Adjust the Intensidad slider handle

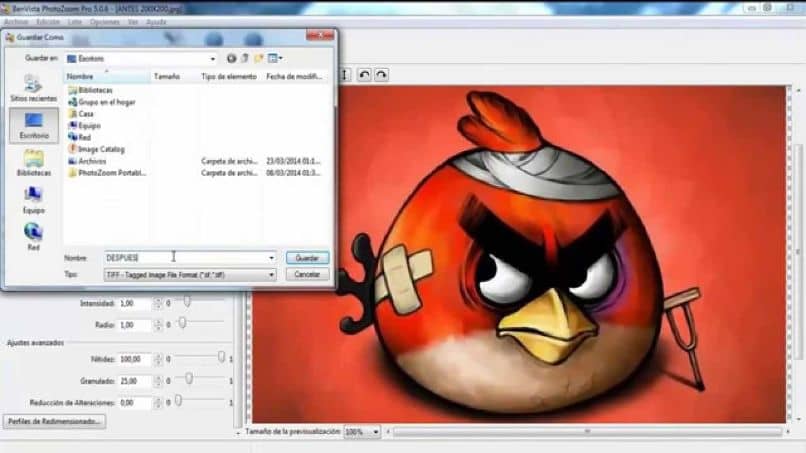pos(187,301)
